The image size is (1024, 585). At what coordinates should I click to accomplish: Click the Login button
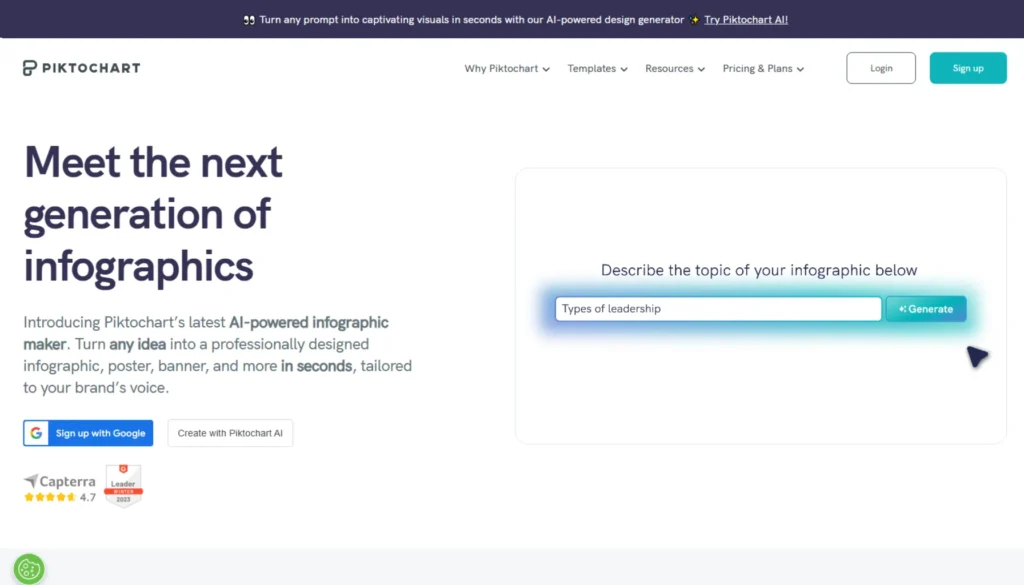pyautogui.click(x=881, y=68)
